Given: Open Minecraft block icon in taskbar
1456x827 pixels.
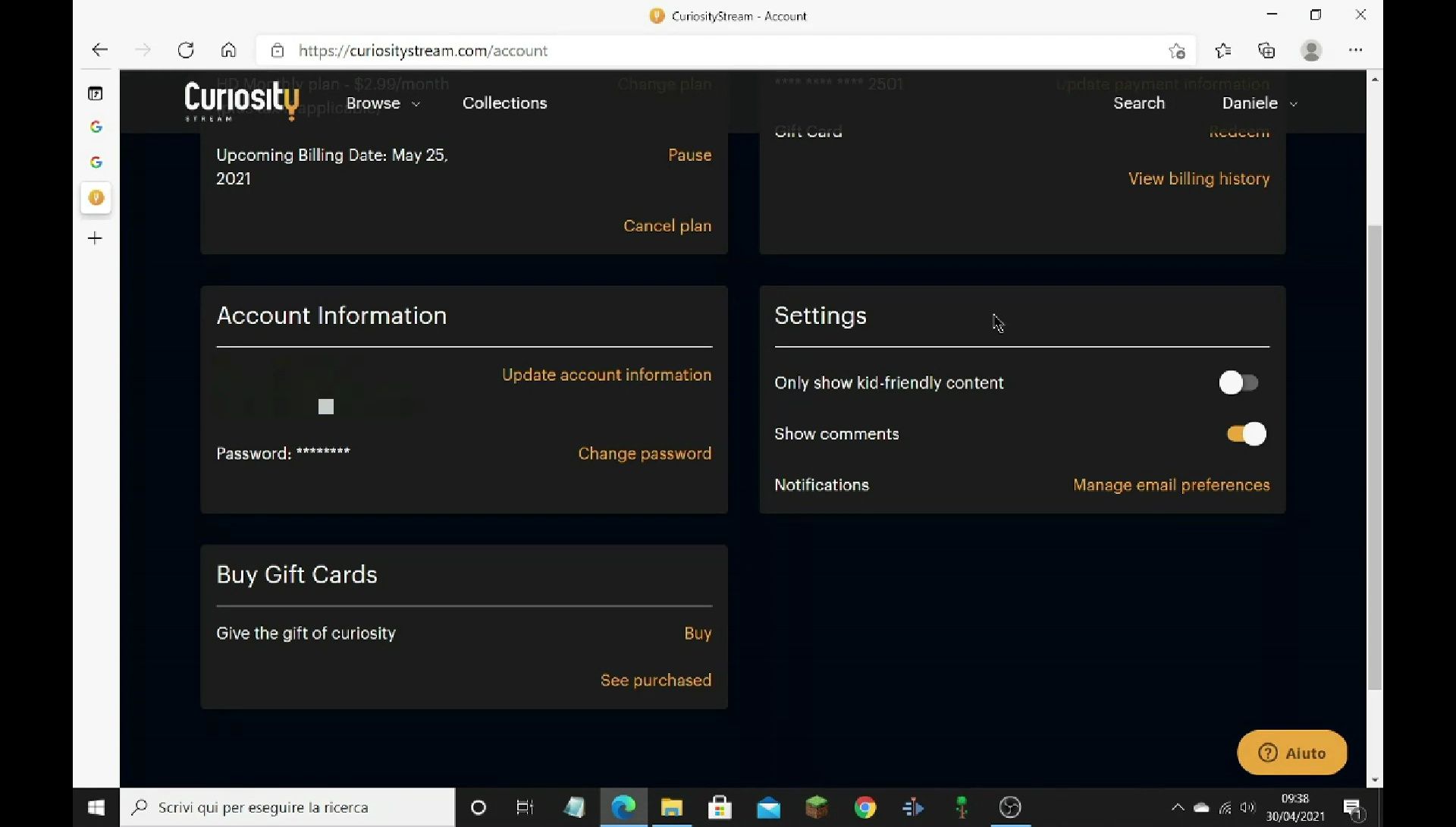Looking at the screenshot, I should point(817,807).
